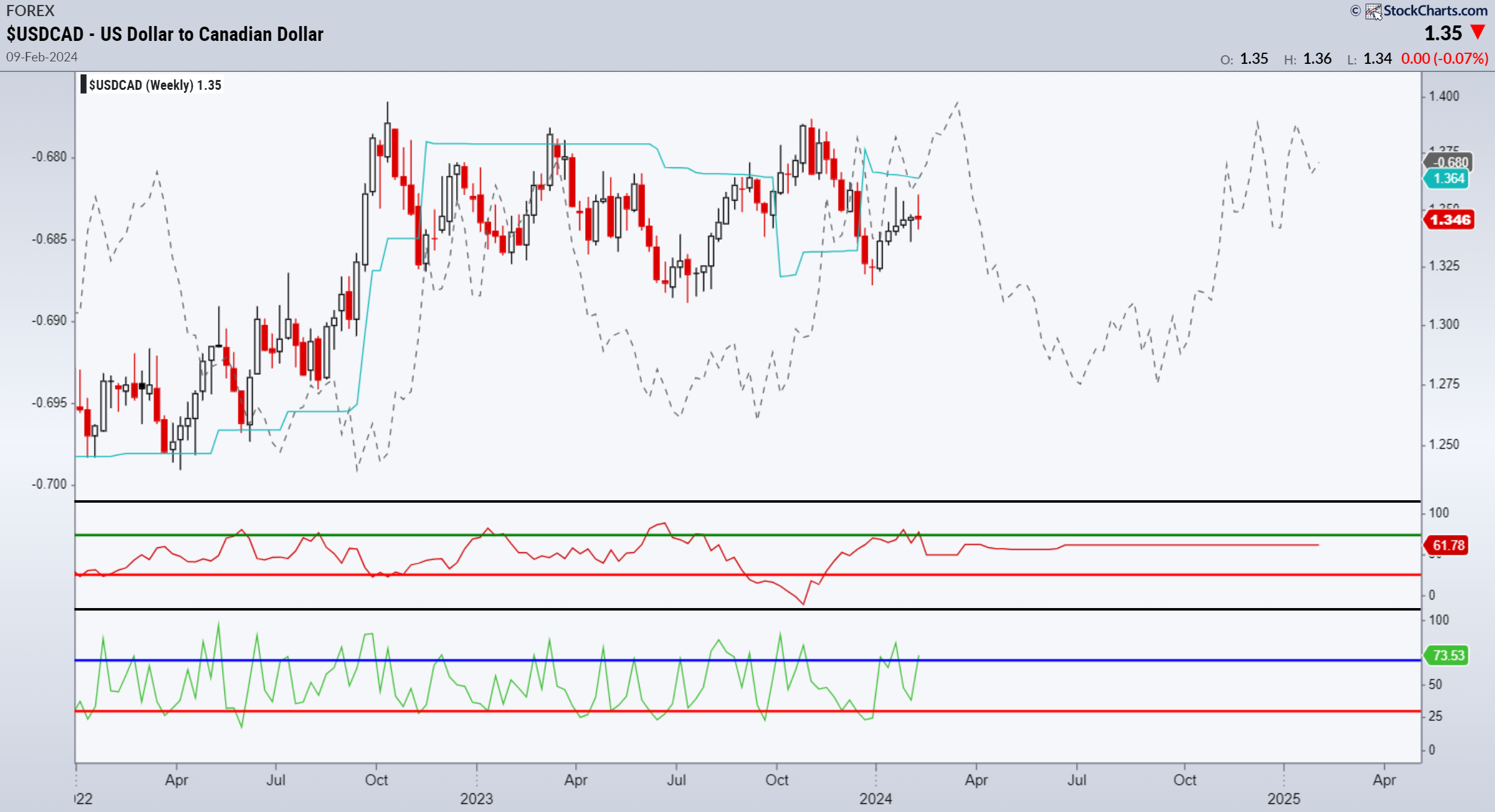Click the '-0.685' left axis label

click(49, 239)
